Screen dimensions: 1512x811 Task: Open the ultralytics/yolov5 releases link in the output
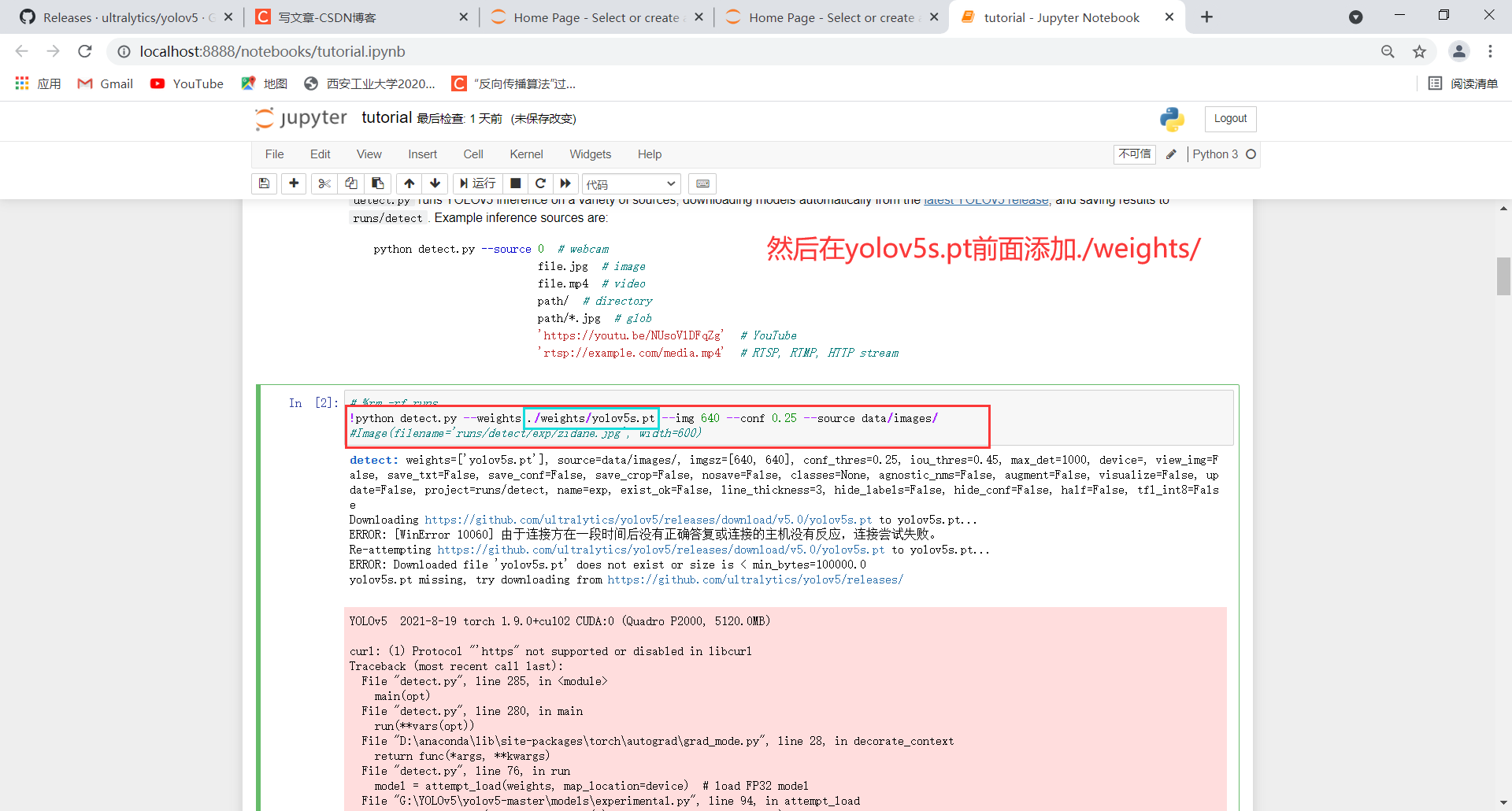pos(754,580)
